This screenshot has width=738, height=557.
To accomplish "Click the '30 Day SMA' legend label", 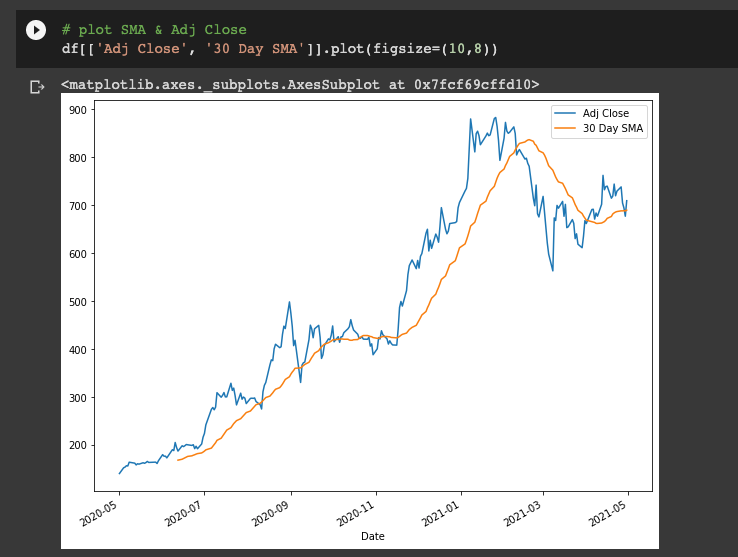I will coord(613,128).
